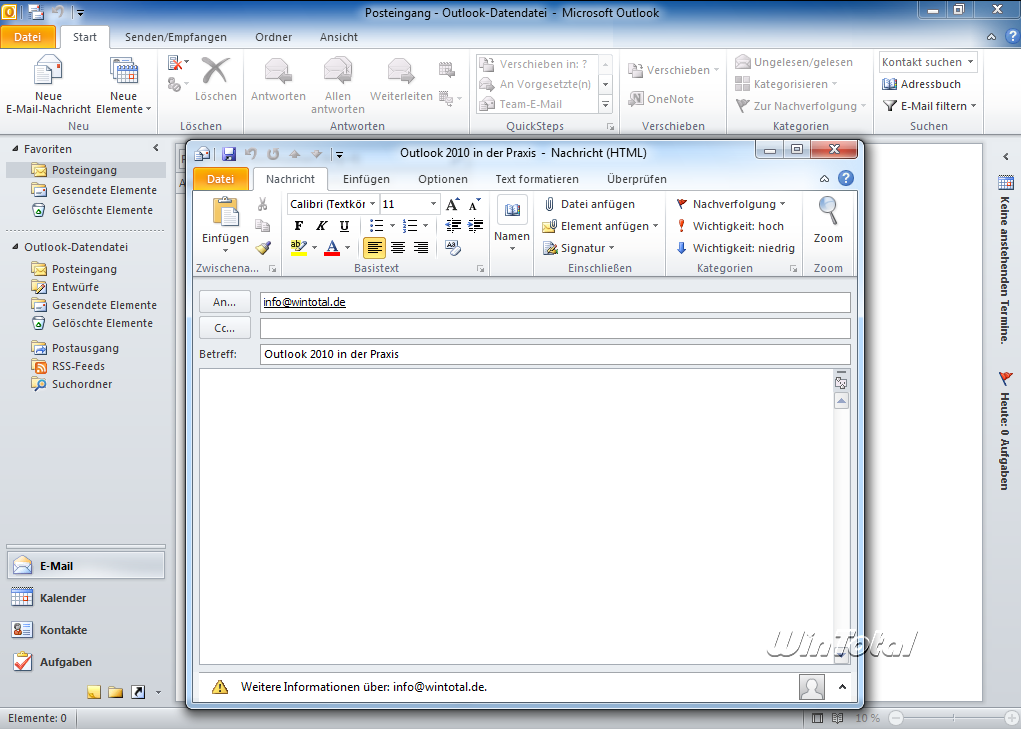1021x729 pixels.
Task: Open Senden/Empfangen tab in main Outlook
Action: 176,37
